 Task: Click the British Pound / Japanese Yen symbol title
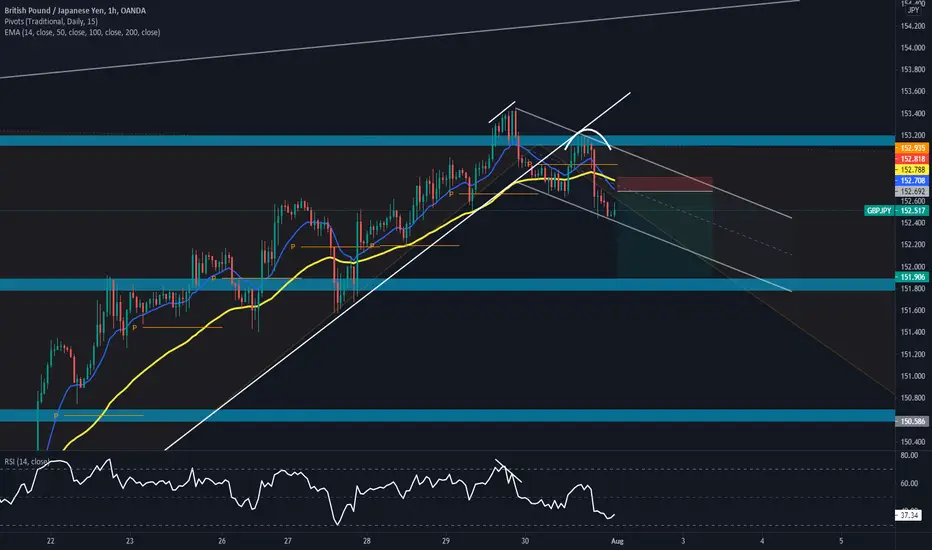click(x=75, y=11)
